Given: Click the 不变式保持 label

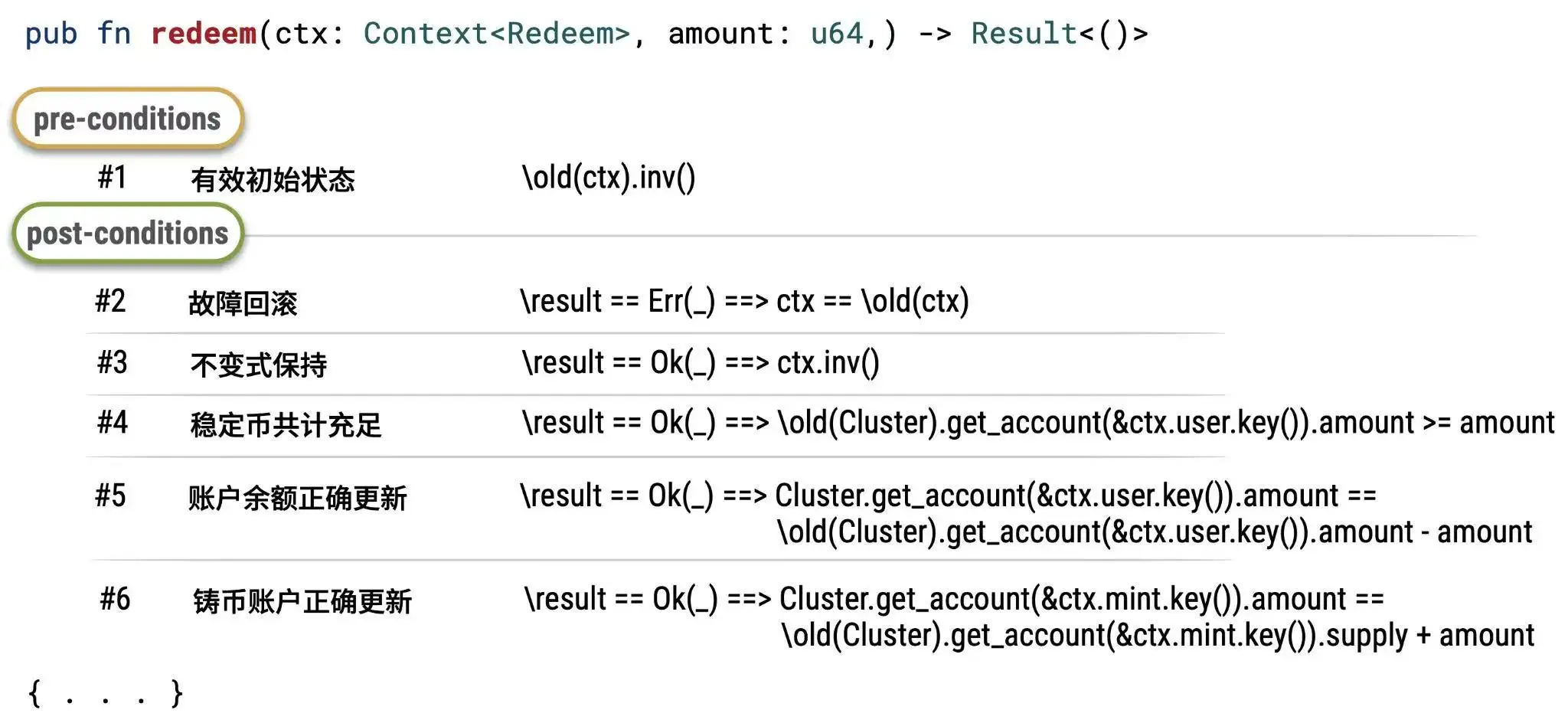Looking at the screenshot, I should (259, 365).
